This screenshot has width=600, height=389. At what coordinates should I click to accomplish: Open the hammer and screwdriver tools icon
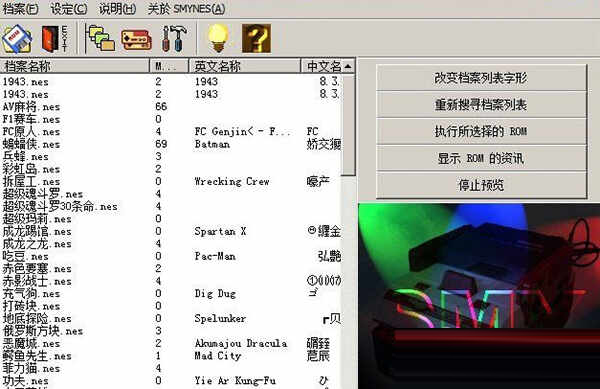(174, 38)
